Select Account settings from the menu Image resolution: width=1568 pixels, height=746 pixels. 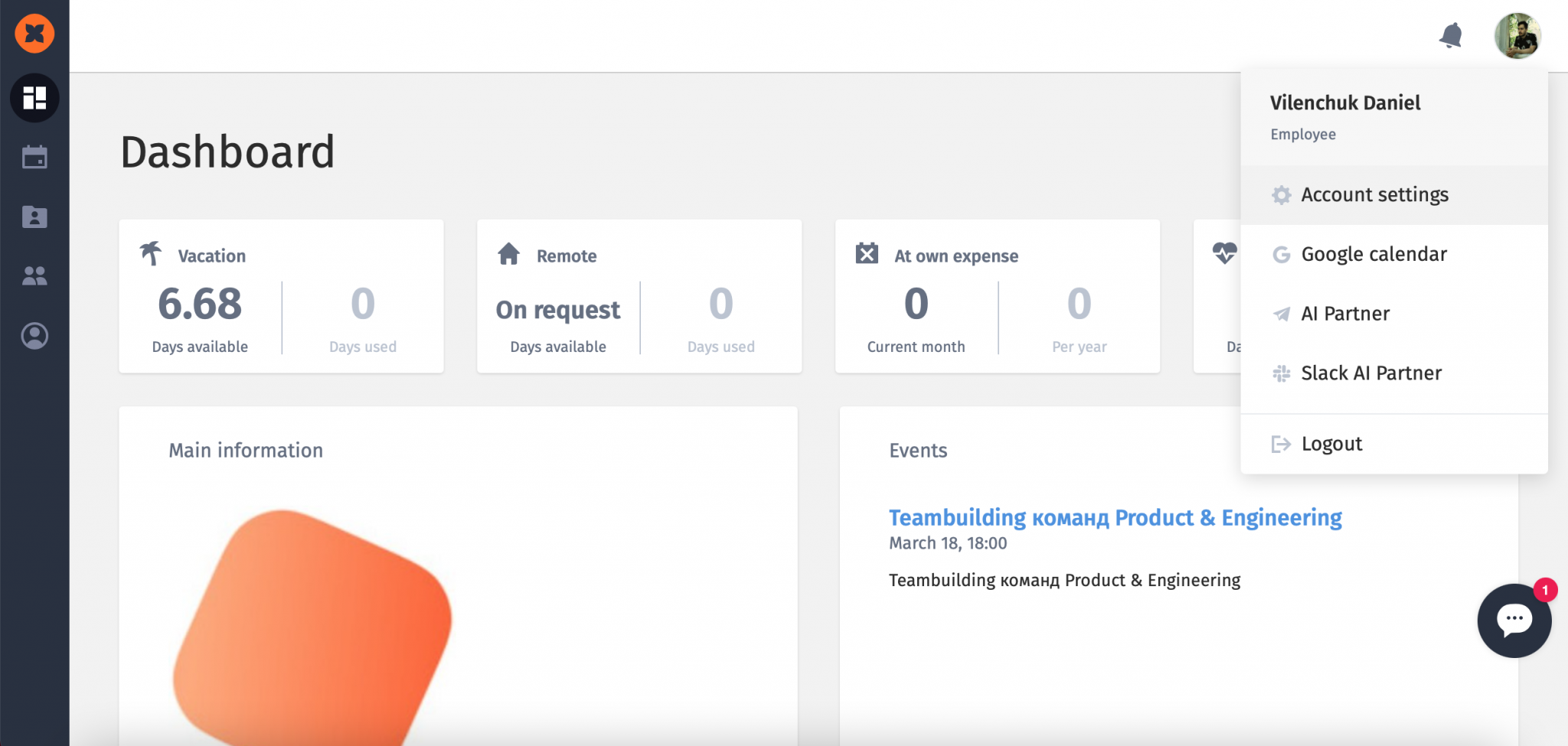tap(1394, 194)
